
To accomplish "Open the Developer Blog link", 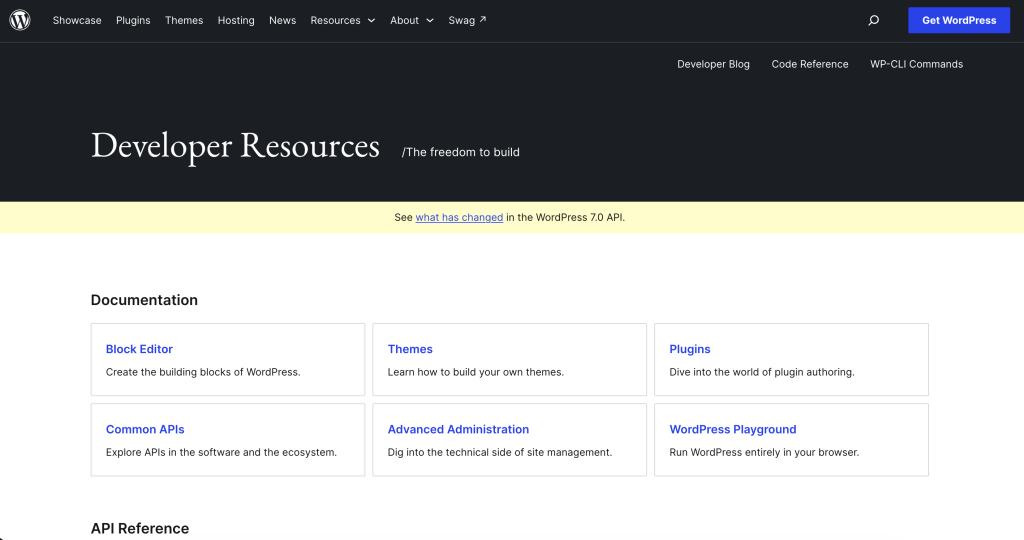I will (713, 64).
